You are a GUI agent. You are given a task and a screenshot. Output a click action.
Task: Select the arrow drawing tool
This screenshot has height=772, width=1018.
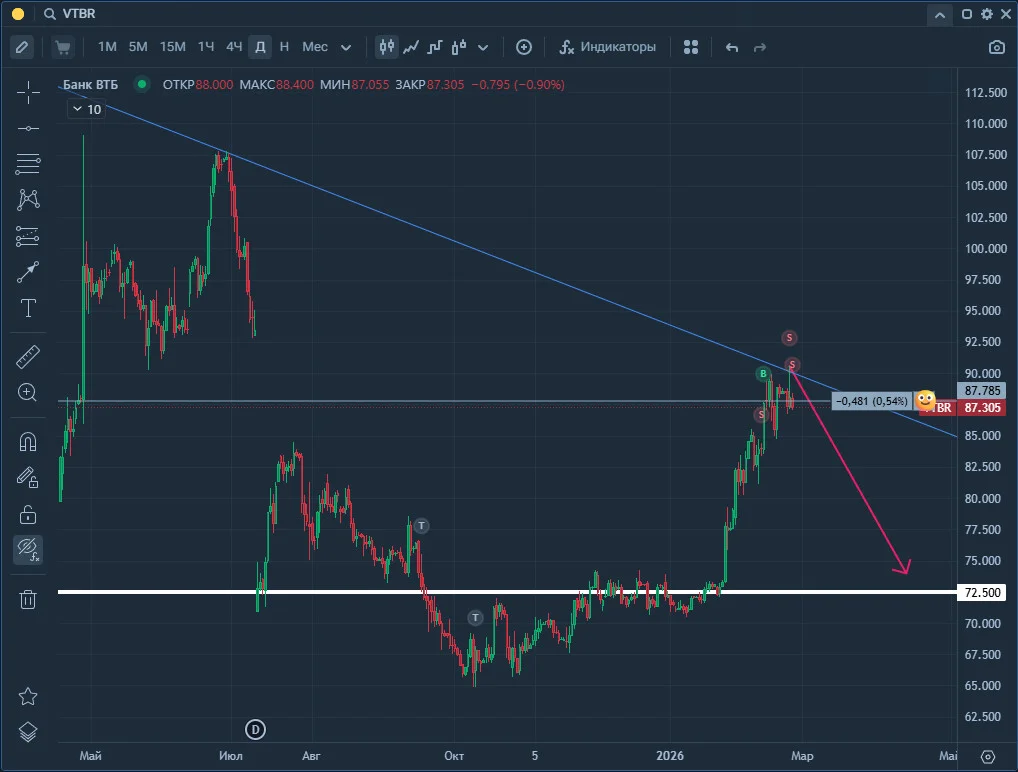(x=28, y=272)
